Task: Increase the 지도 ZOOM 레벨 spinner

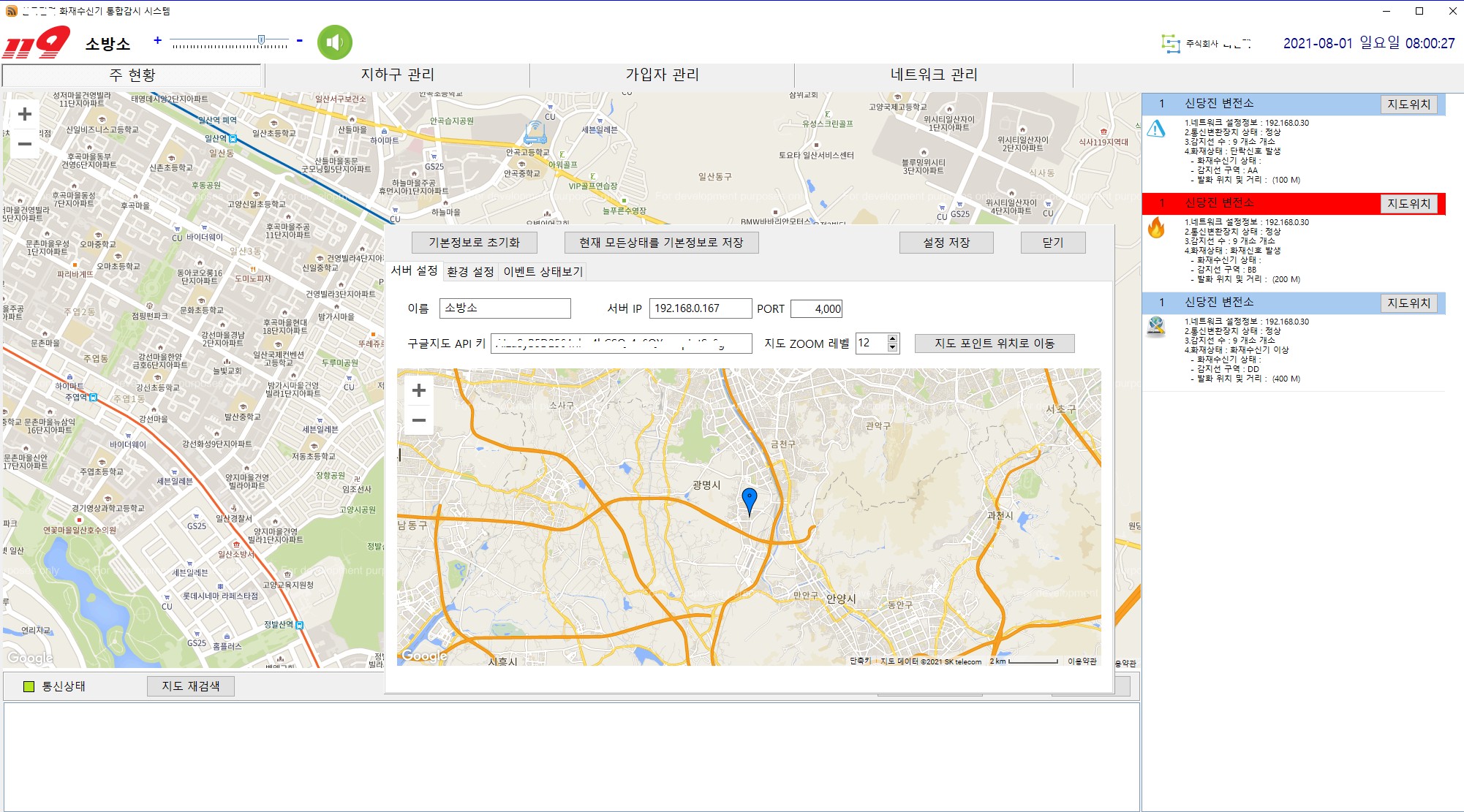Action: pyautogui.click(x=892, y=338)
